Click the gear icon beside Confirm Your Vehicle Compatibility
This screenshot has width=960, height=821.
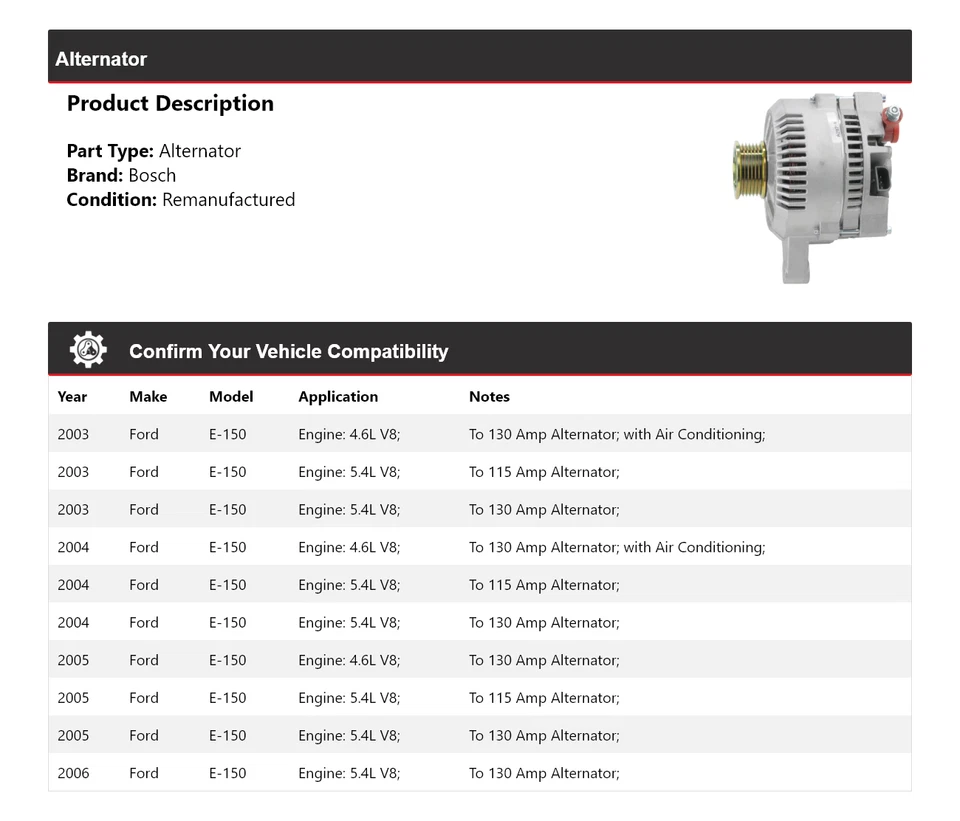point(88,350)
